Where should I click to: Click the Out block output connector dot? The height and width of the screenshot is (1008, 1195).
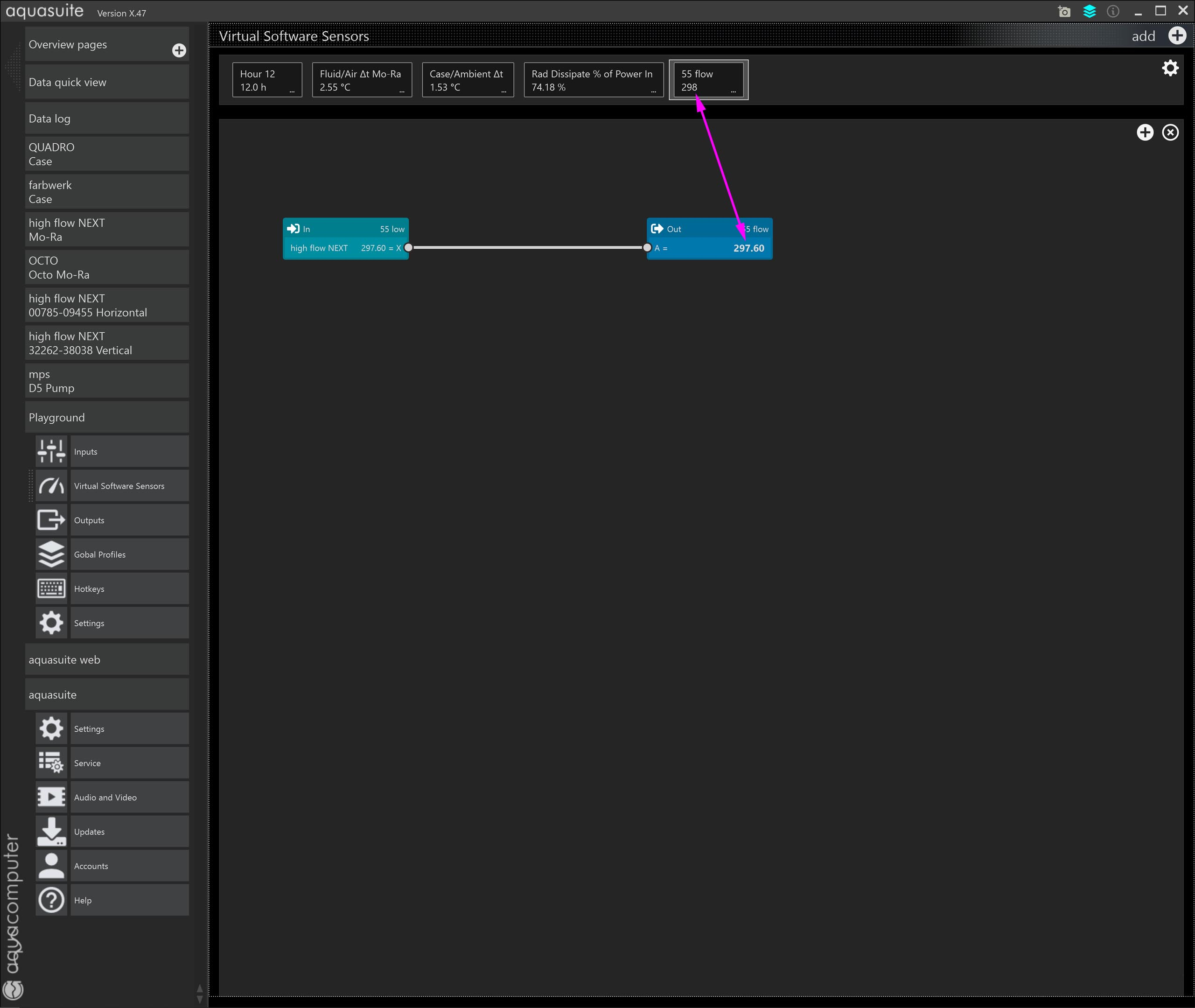tap(647, 247)
